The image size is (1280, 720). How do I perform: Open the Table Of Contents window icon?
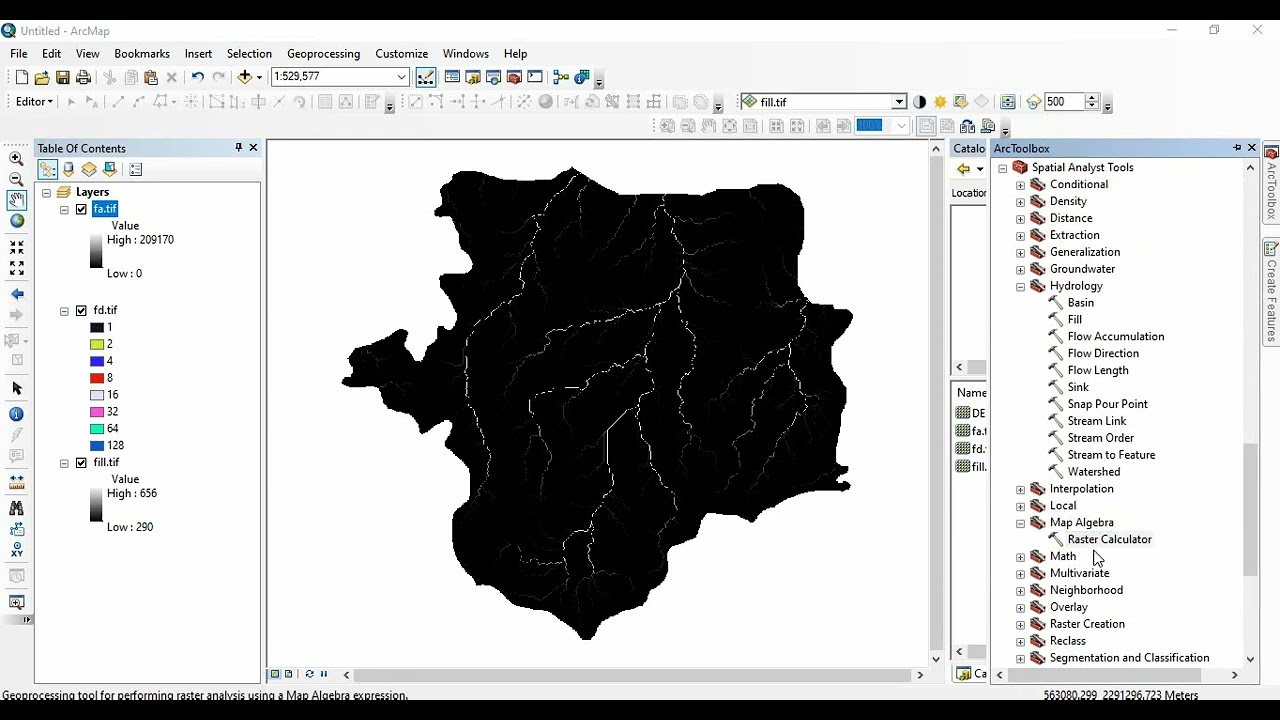click(452, 77)
